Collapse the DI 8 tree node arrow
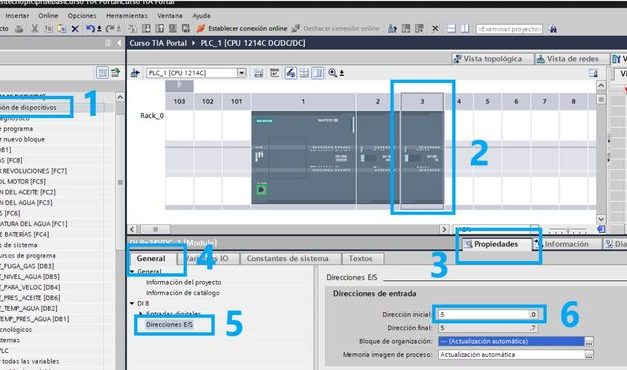The height and width of the screenshot is (370, 627). pyautogui.click(x=132, y=304)
